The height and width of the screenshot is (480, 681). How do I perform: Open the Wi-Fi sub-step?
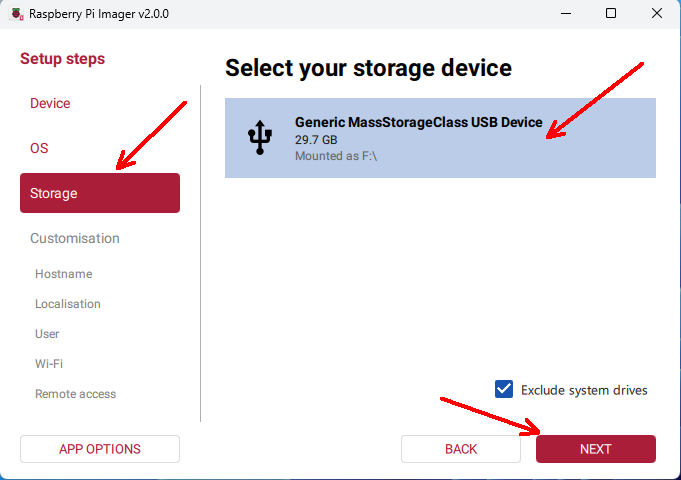click(x=49, y=364)
